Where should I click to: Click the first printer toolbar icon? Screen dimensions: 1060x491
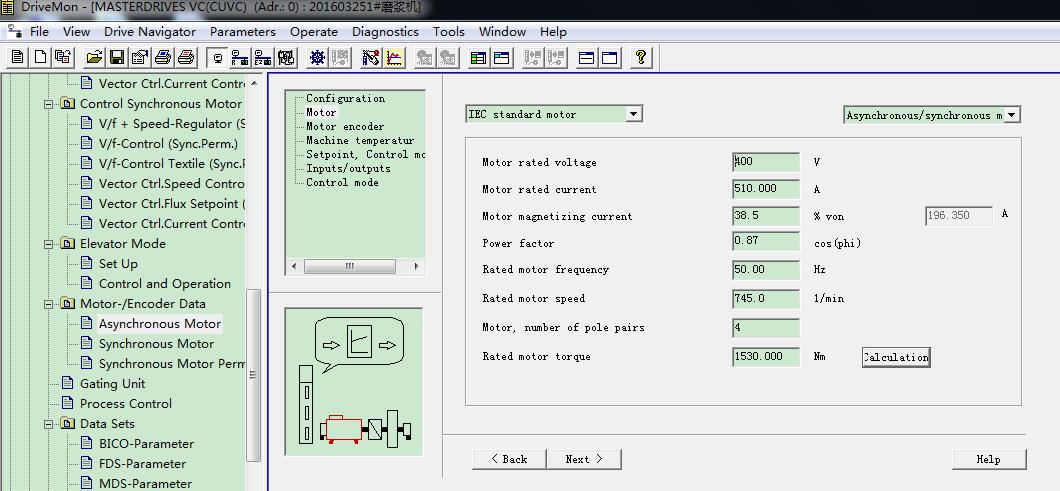click(162, 57)
